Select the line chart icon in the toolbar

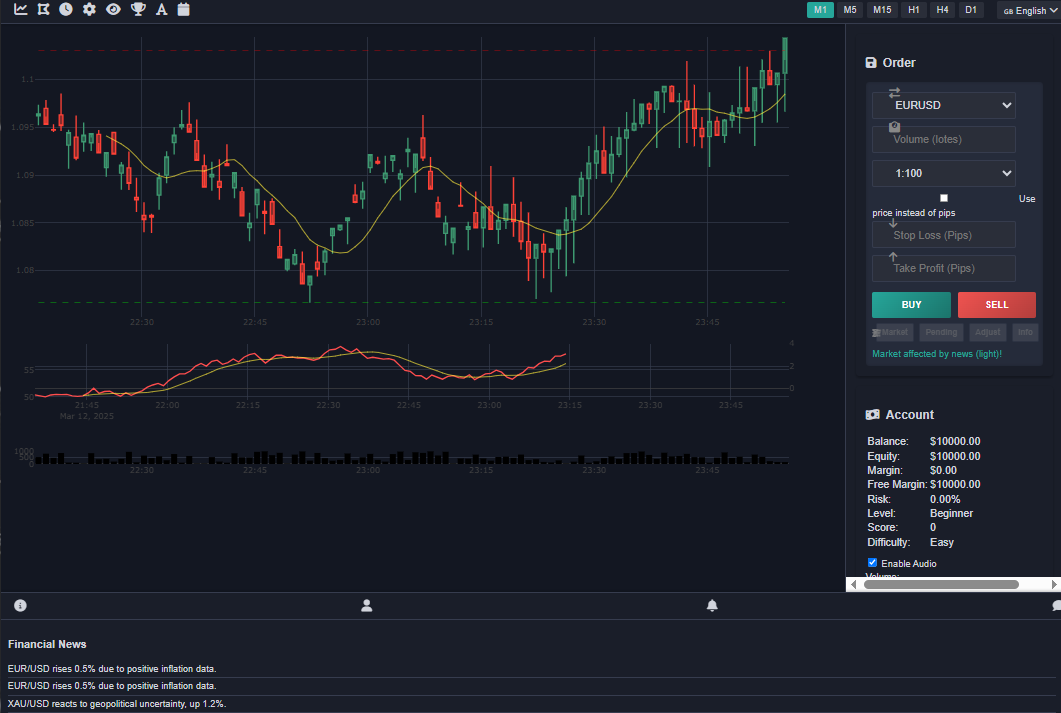20,9
